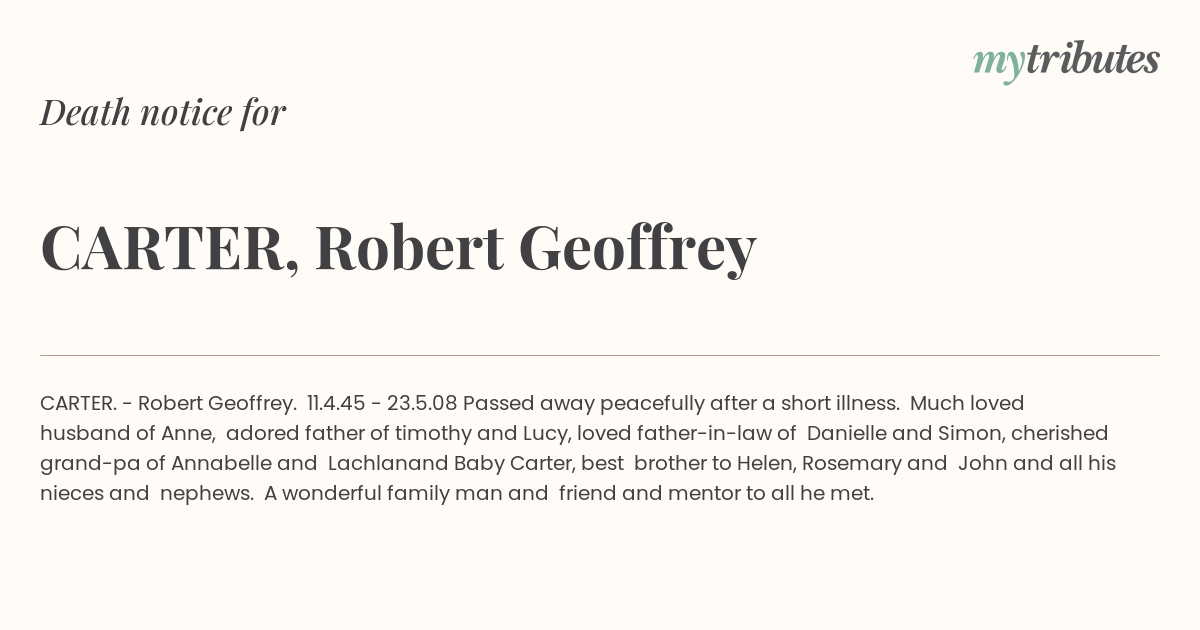Click the name Robert in the title
This screenshot has height=630, width=1200.
(x=409, y=248)
